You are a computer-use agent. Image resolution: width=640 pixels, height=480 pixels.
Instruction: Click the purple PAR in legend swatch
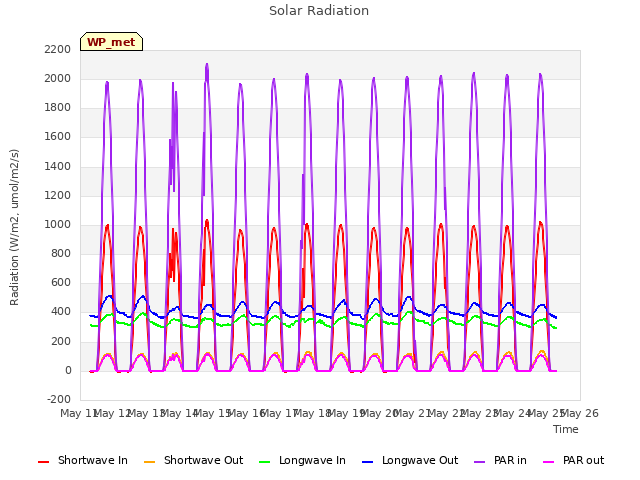pos(480,462)
